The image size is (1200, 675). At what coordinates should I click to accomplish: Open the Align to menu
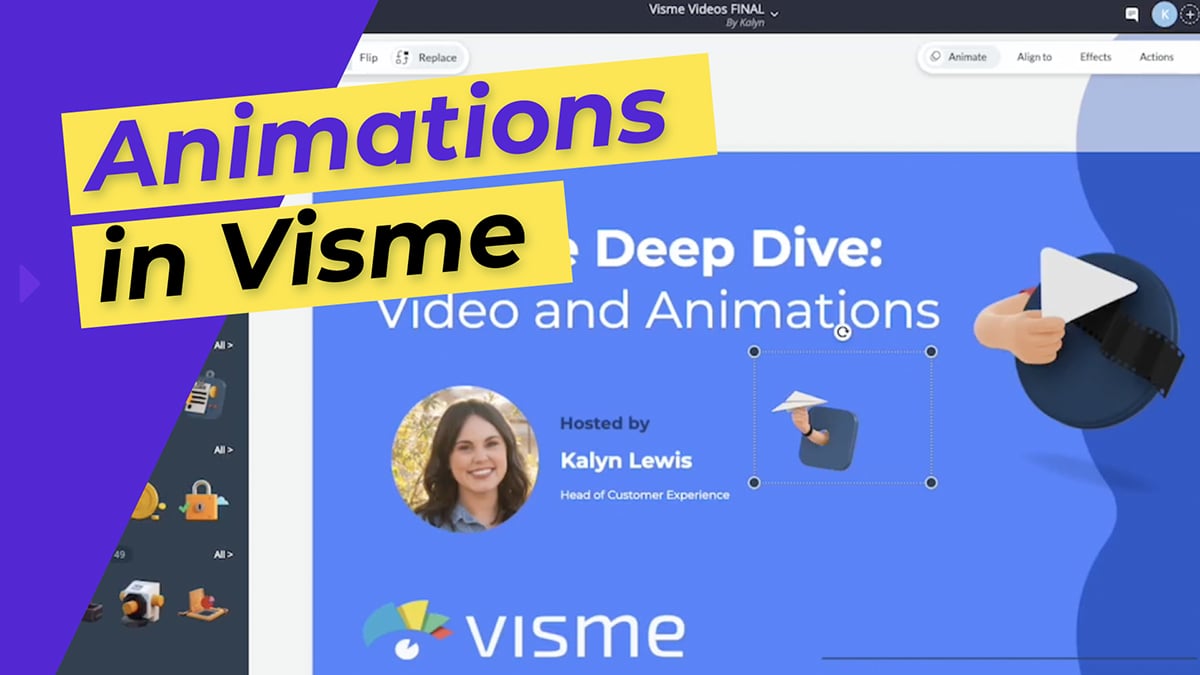[x=1034, y=57]
